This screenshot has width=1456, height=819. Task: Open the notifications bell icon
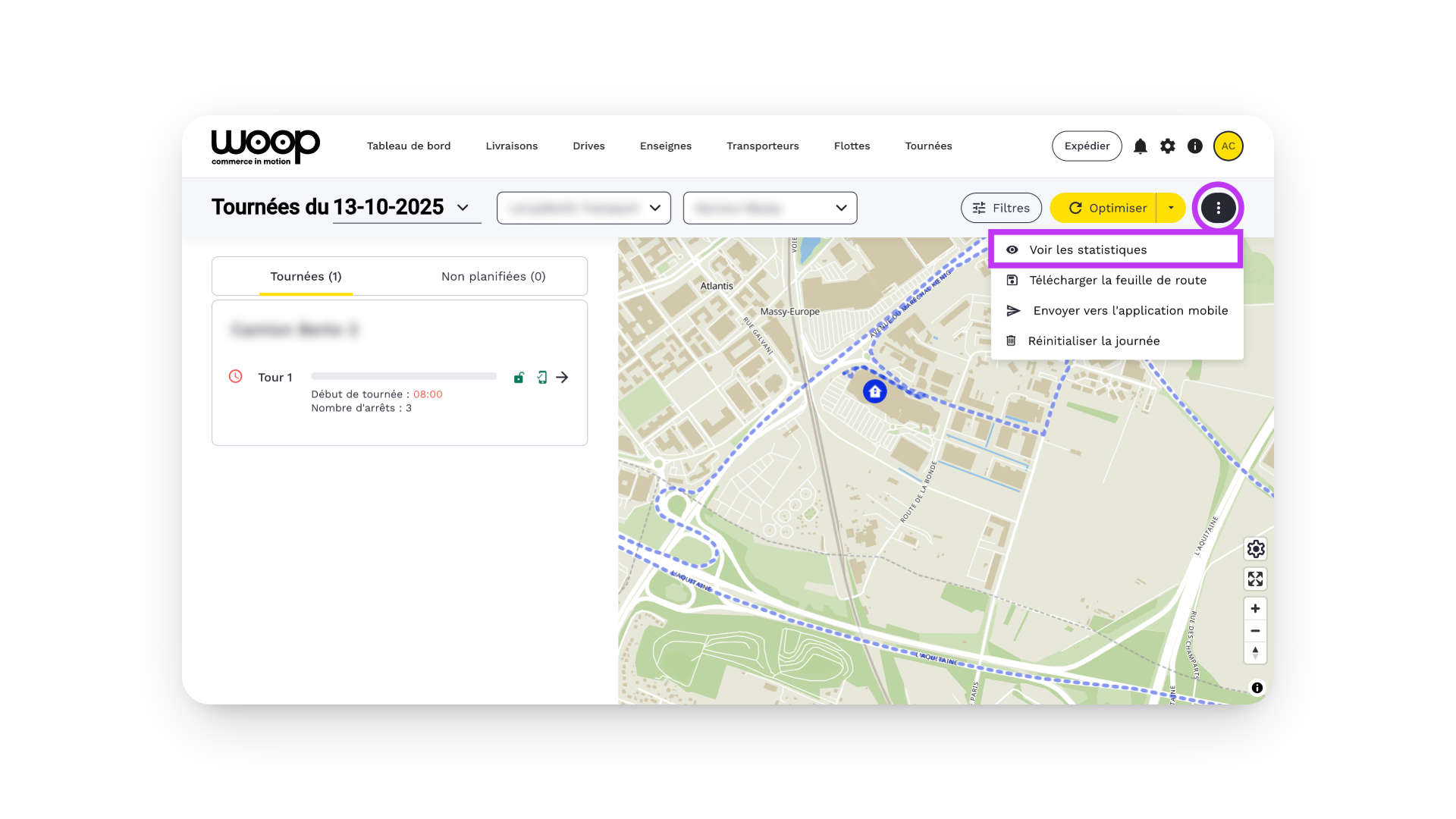tap(1140, 146)
